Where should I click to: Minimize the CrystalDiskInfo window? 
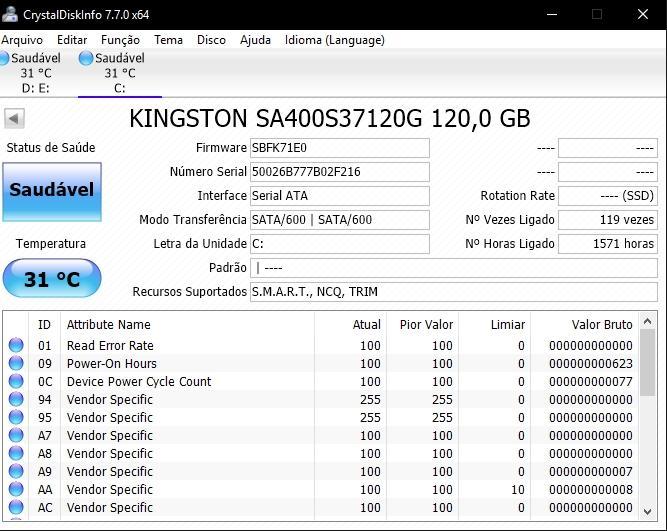(x=552, y=14)
